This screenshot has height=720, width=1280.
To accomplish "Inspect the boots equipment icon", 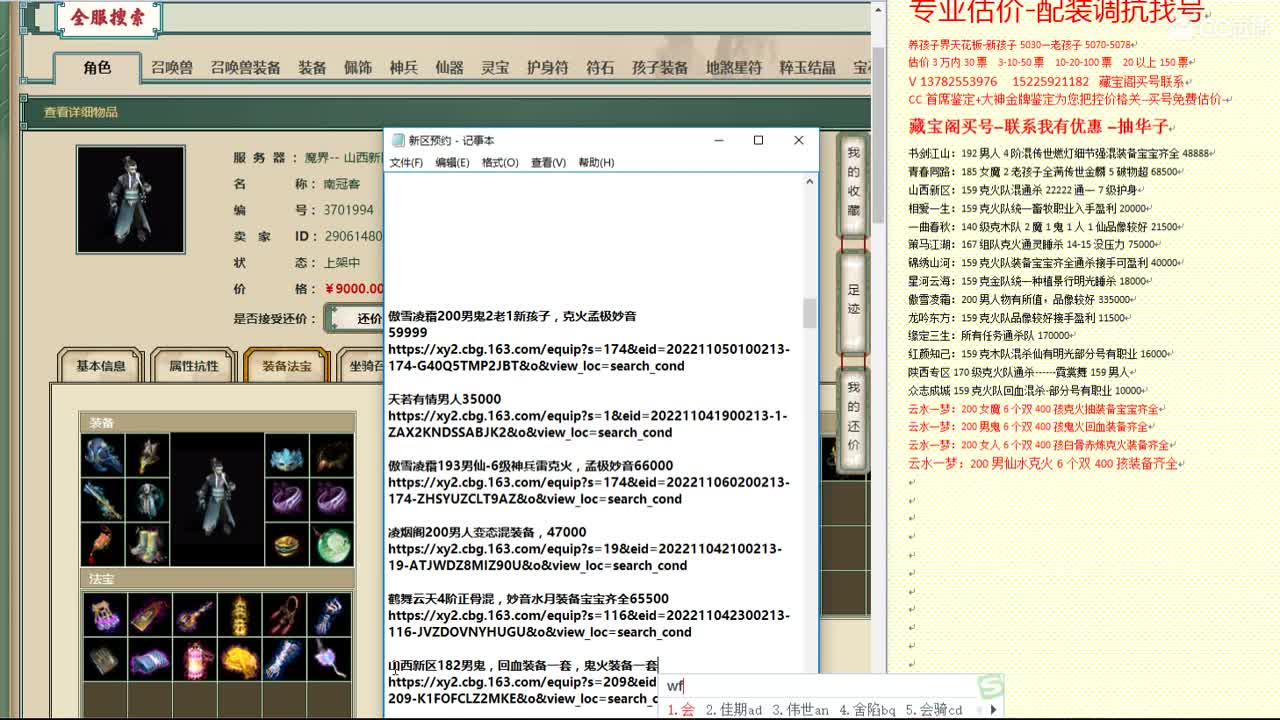I will pyautogui.click(x=147, y=543).
